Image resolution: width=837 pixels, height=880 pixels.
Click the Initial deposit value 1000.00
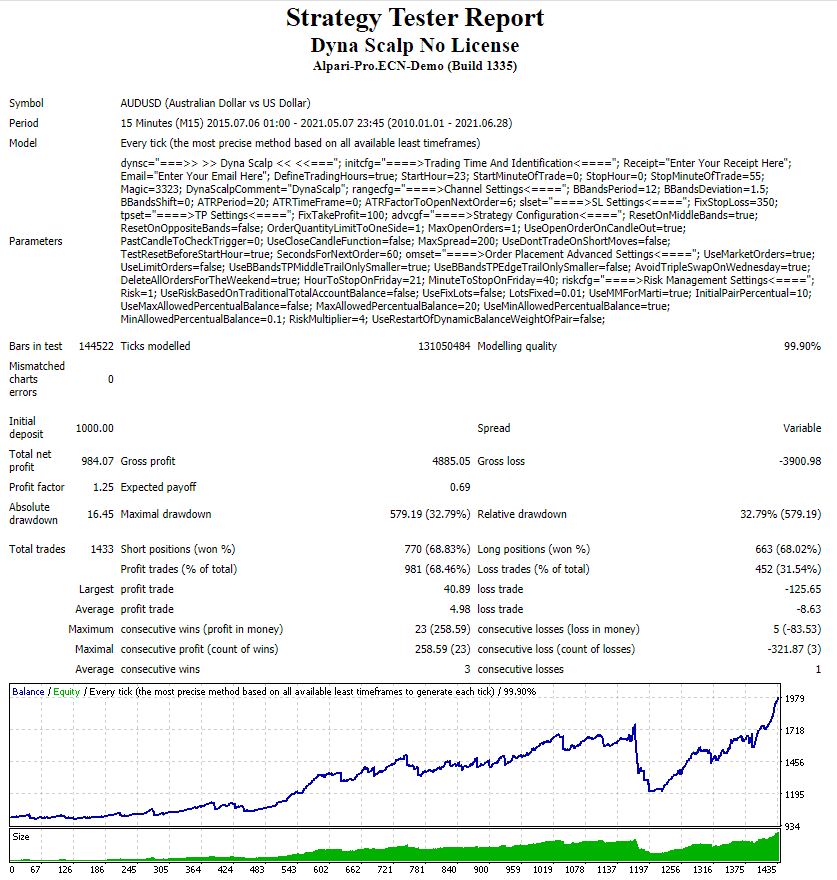(94, 428)
